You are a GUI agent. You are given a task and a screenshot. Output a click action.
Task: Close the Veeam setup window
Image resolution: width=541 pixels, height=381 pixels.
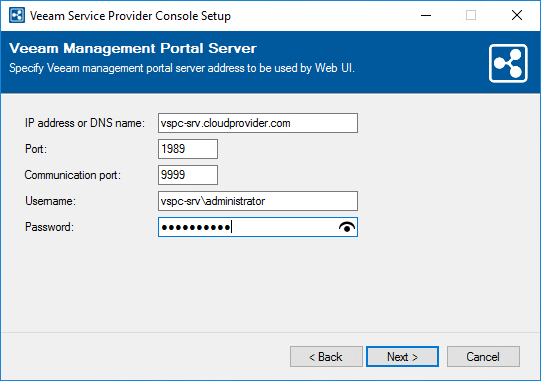tap(517, 16)
